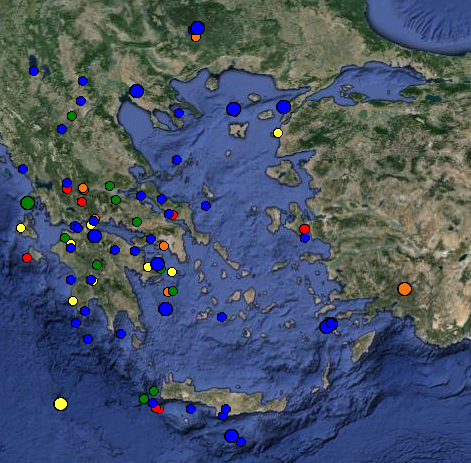Screen dimensions: 471x463
Task: Select the large blue marker on the Gallipoli peninsula
Action: 283,107
